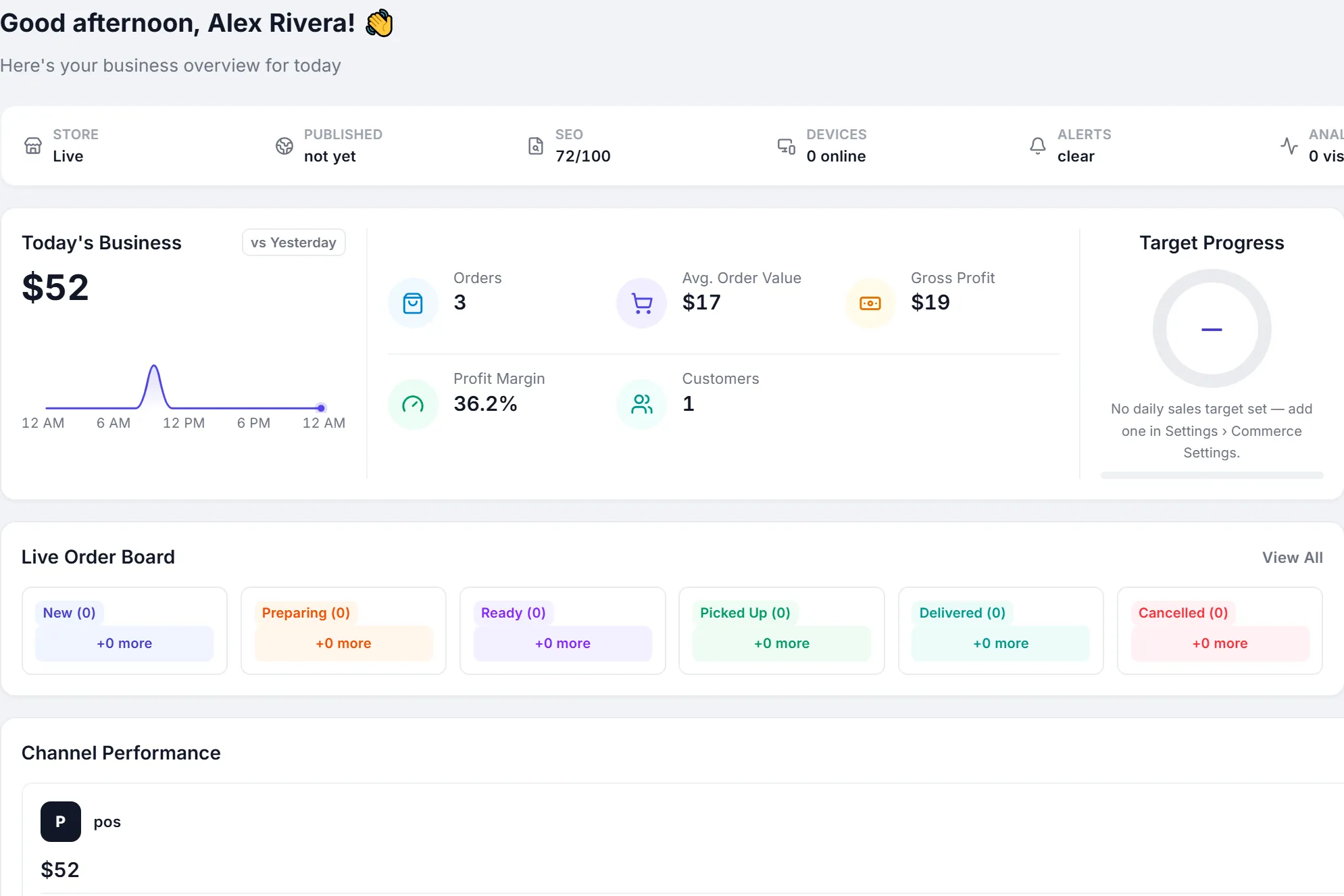Click the Orders value 3
Viewport: 1344px width, 896px height.
pos(459,303)
